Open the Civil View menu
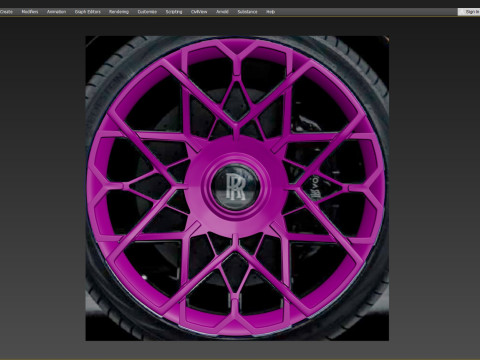 199,12
